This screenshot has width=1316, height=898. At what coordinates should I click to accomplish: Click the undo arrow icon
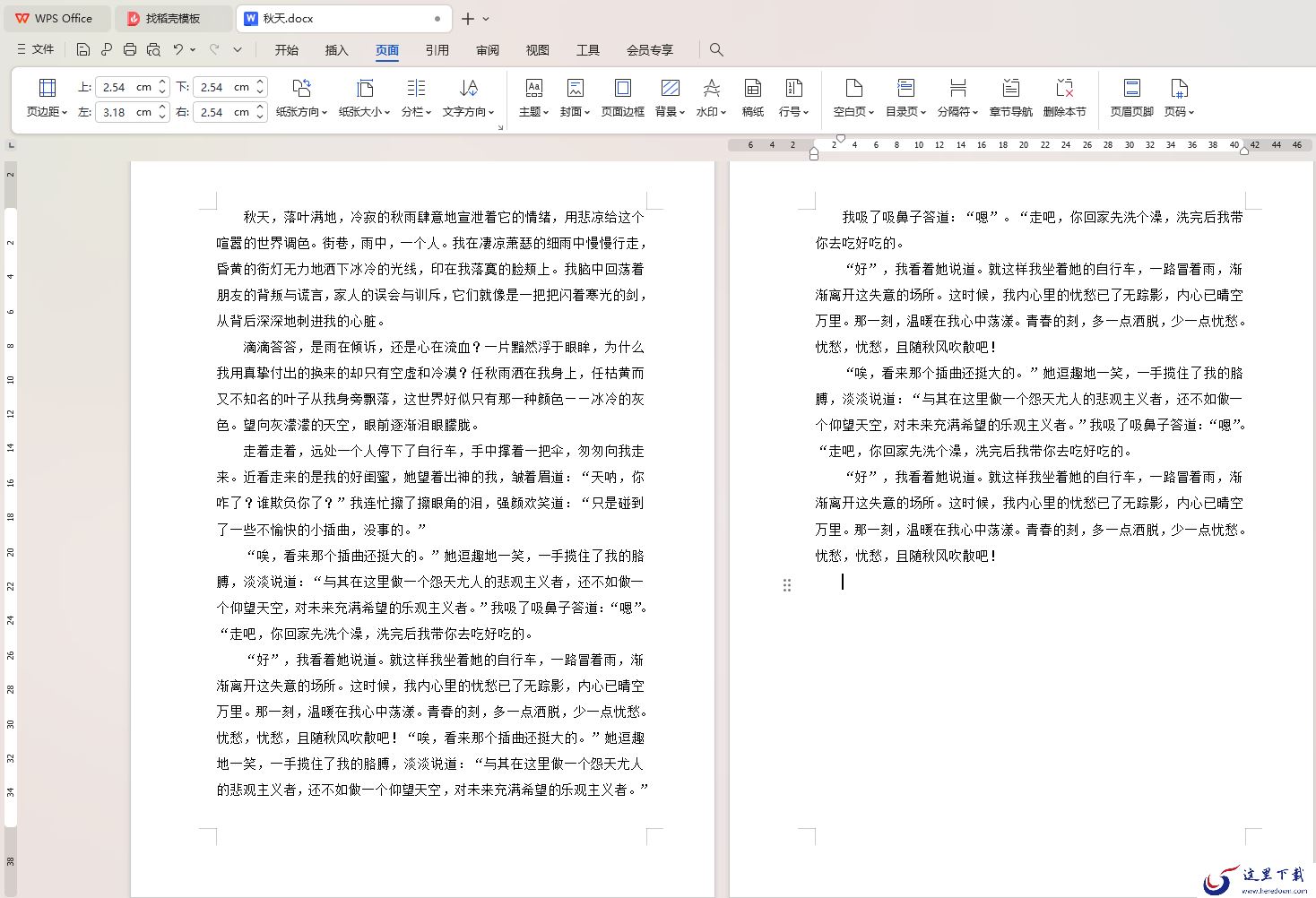(x=178, y=49)
